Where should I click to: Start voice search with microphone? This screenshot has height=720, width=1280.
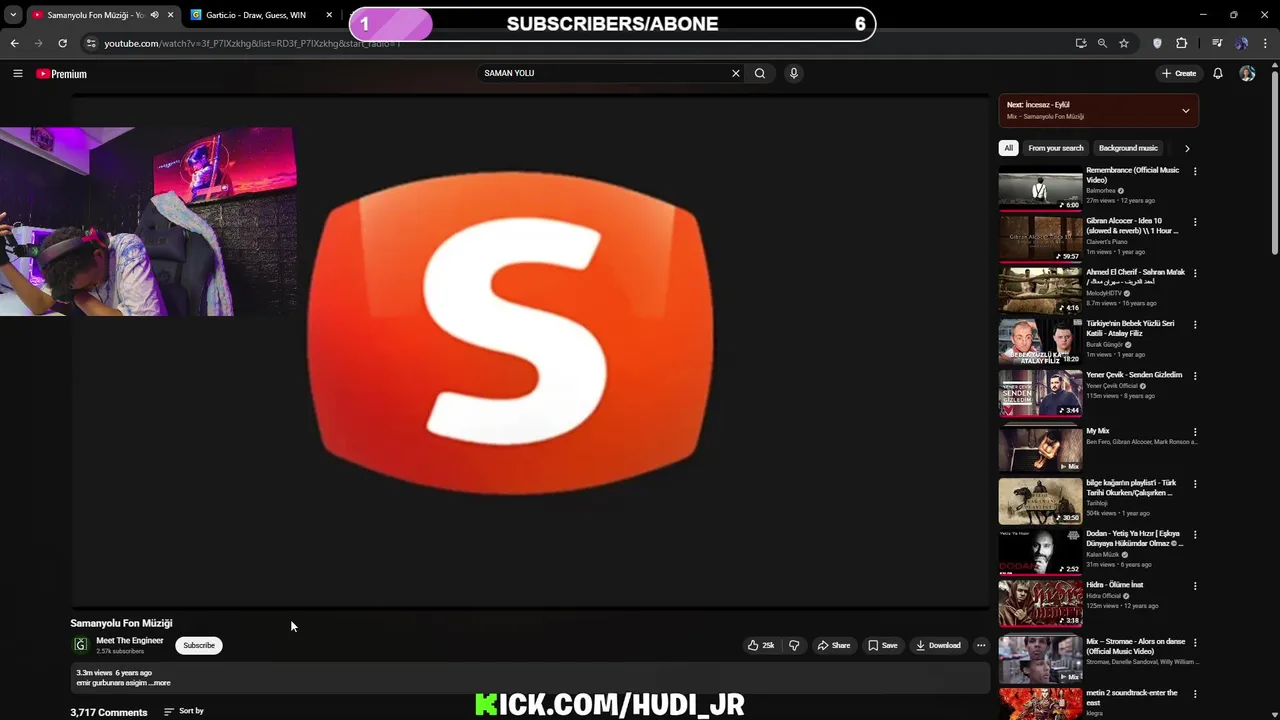pyautogui.click(x=794, y=73)
